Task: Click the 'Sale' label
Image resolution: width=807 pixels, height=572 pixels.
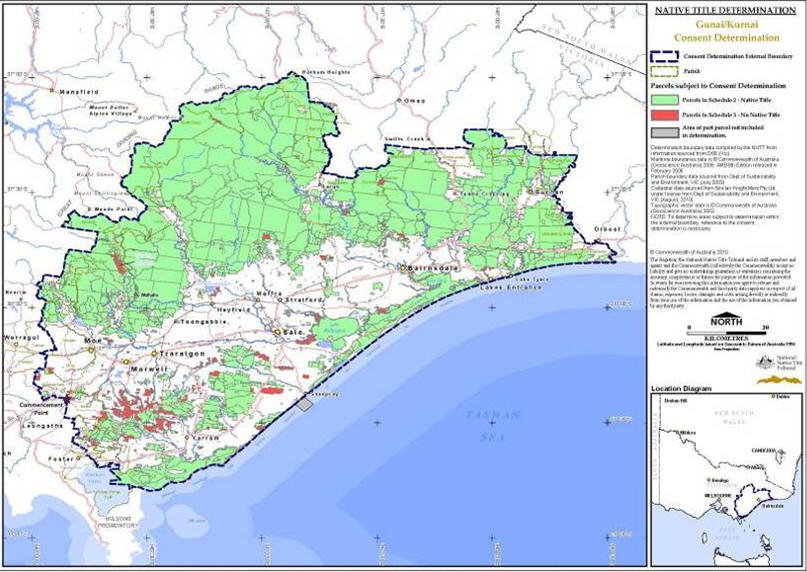Action: pyautogui.click(x=293, y=333)
